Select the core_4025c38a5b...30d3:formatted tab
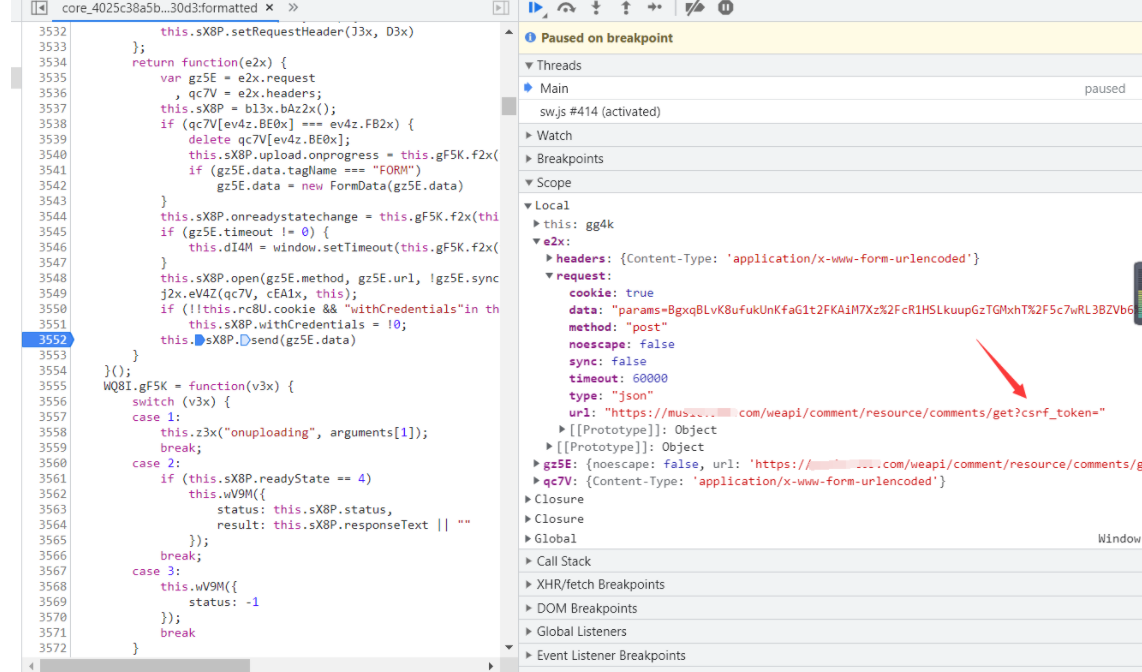The height and width of the screenshot is (672, 1142). (x=160, y=8)
